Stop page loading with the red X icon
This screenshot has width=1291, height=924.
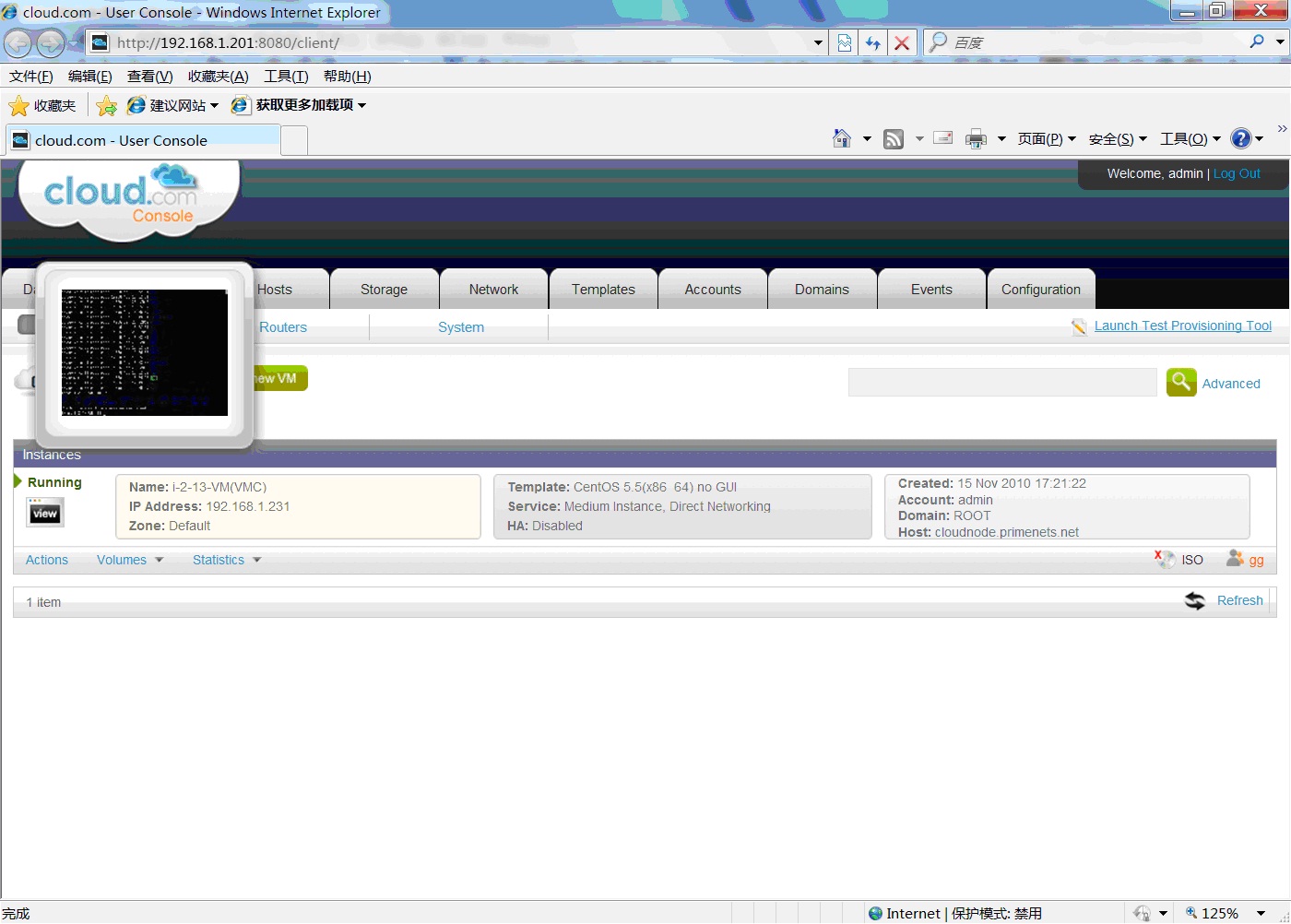coord(902,42)
